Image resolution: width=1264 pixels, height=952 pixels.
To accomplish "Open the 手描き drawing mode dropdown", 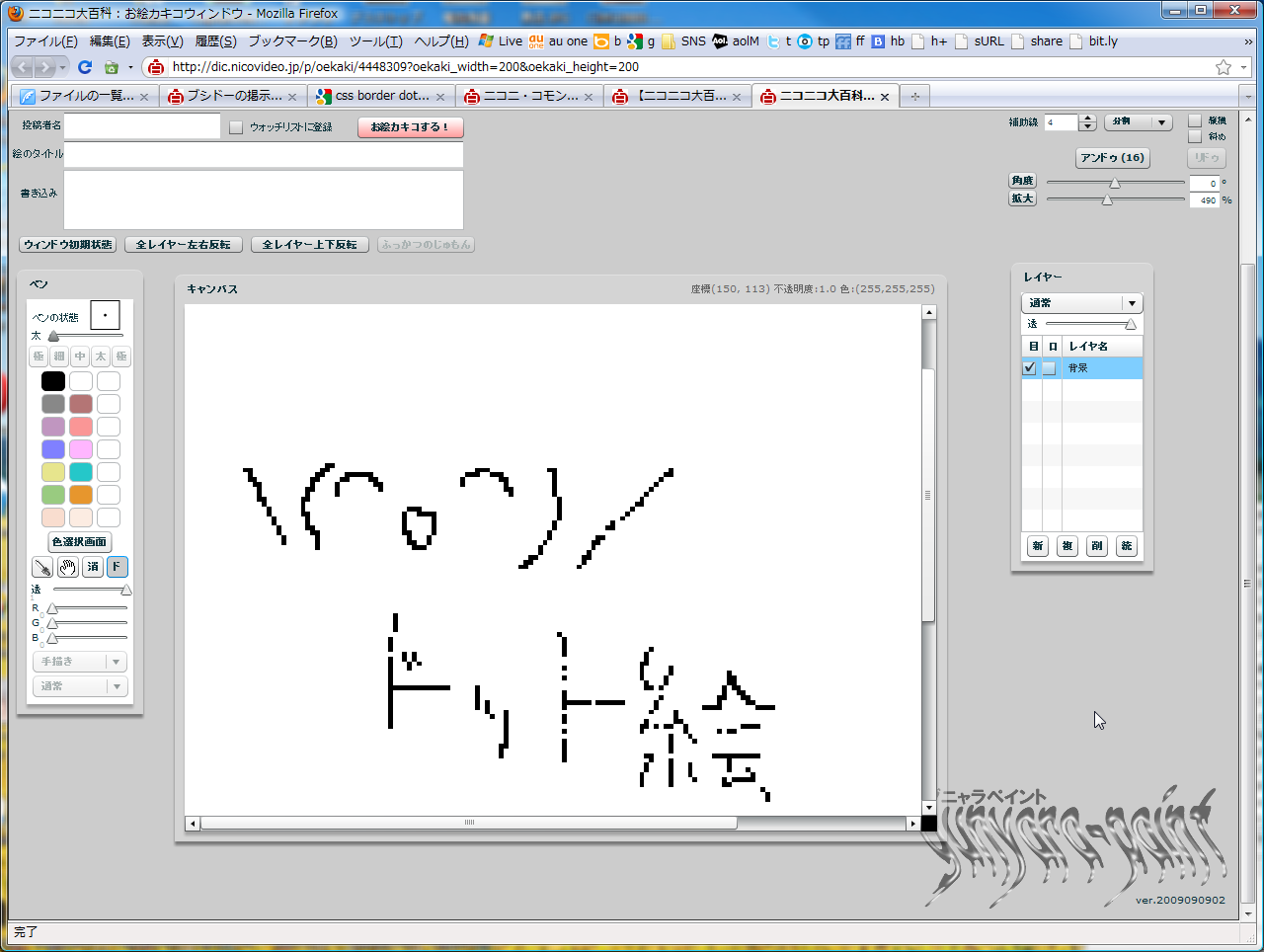I will pyautogui.click(x=80, y=662).
